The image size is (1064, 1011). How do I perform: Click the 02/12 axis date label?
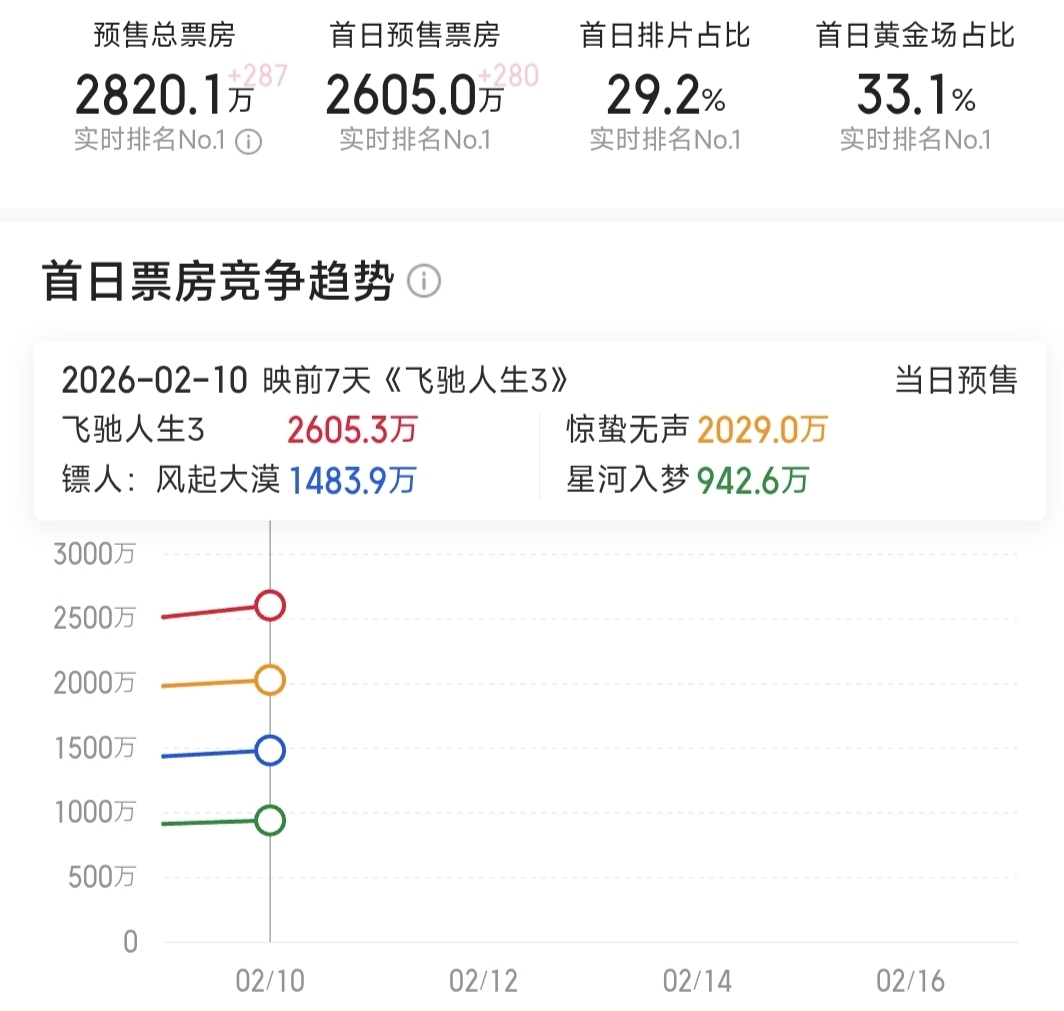[x=483, y=981]
